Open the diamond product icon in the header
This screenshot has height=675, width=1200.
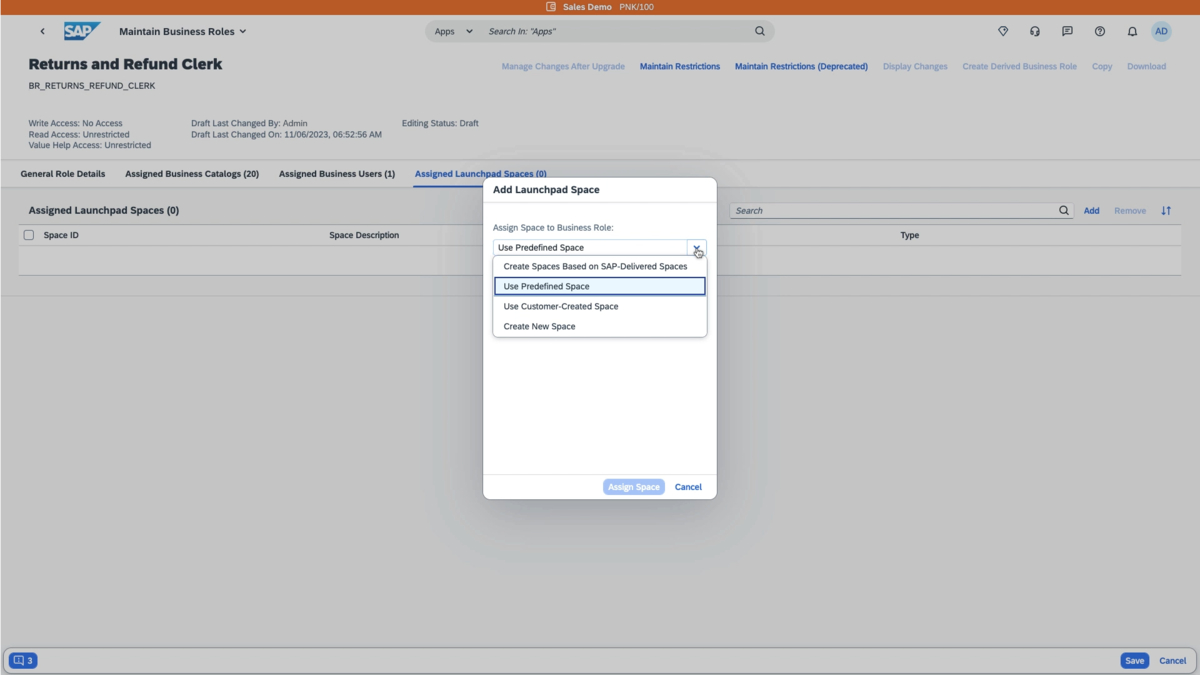(1002, 31)
